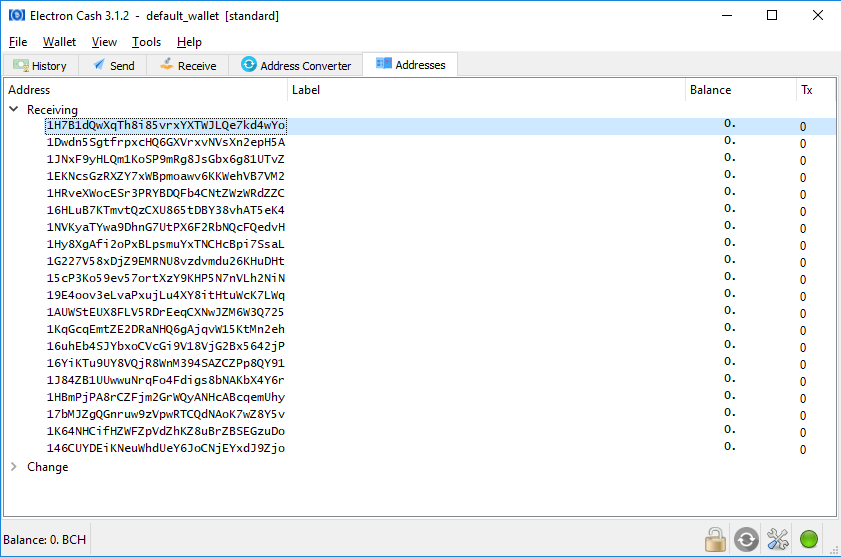
Task: Select address 1JNxF9yHLQm1KoSP9mRg8JsGbx6g81UTvZ
Action: click(x=166, y=159)
